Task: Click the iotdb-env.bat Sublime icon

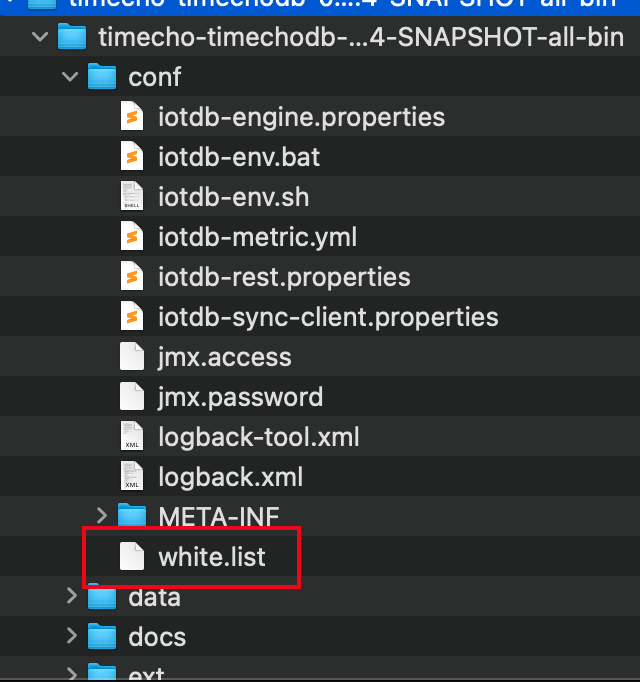Action: point(132,157)
